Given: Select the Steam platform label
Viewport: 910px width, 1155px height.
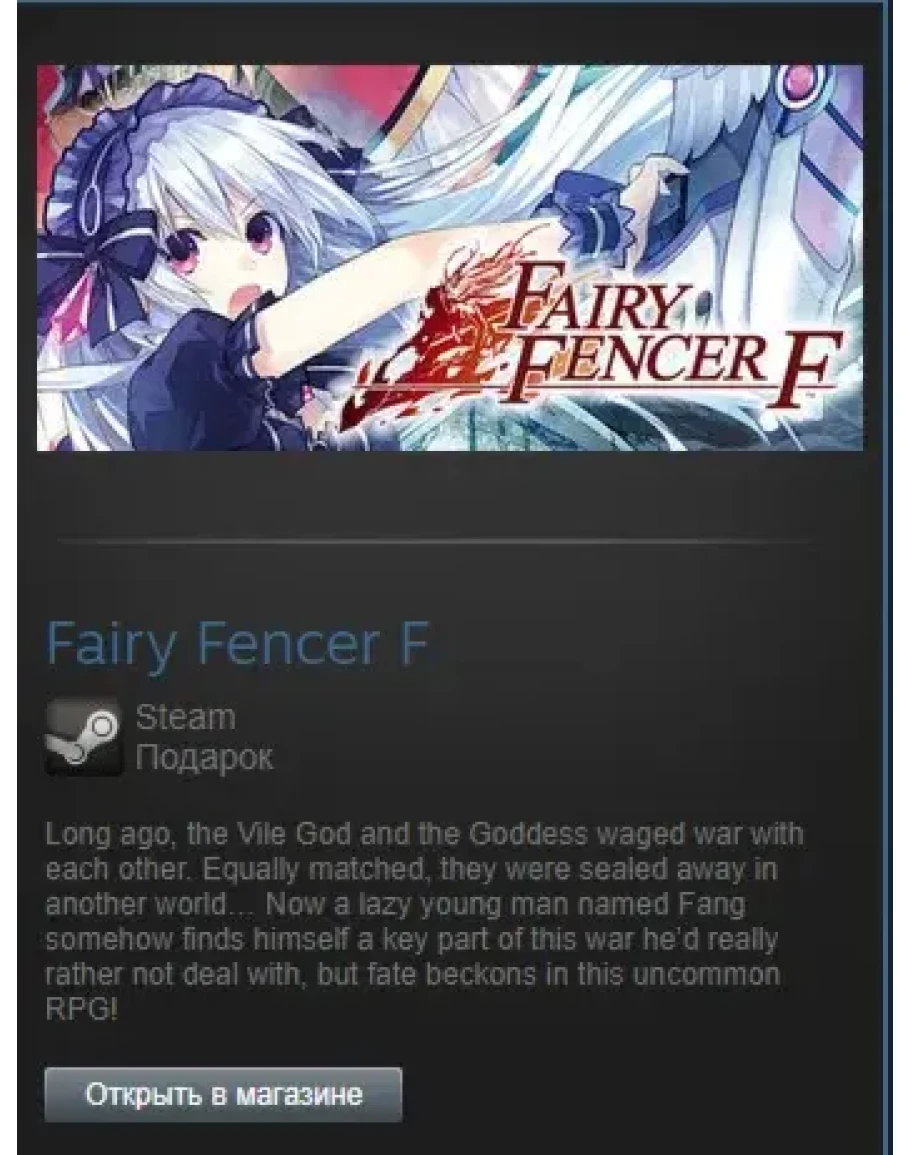Looking at the screenshot, I should click(185, 717).
